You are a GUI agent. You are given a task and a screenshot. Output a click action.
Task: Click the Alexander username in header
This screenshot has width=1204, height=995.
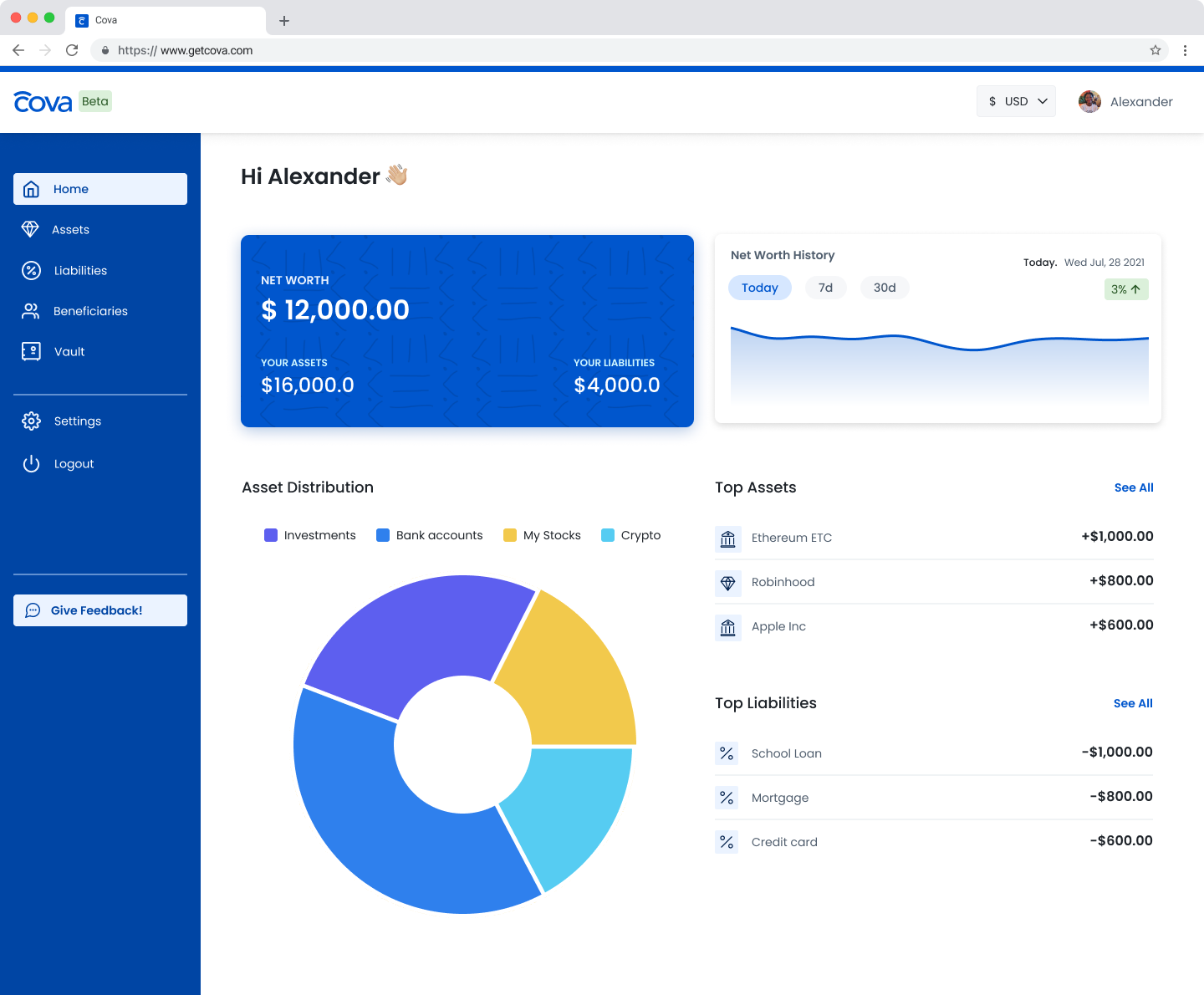tap(1141, 102)
